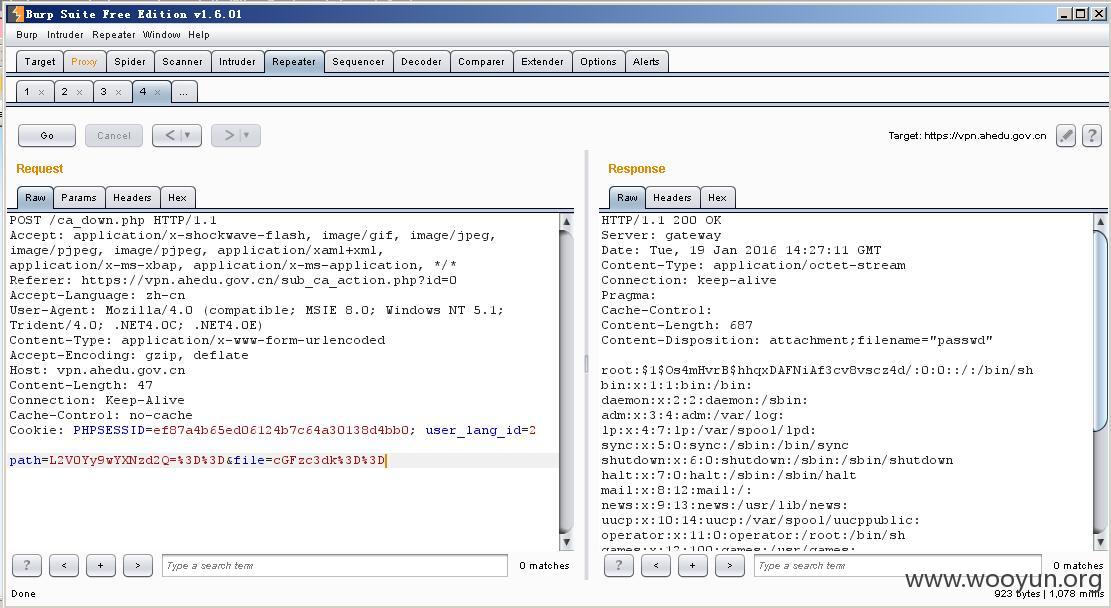Click the response search term field
This screenshot has width=1111, height=608.
(898, 565)
